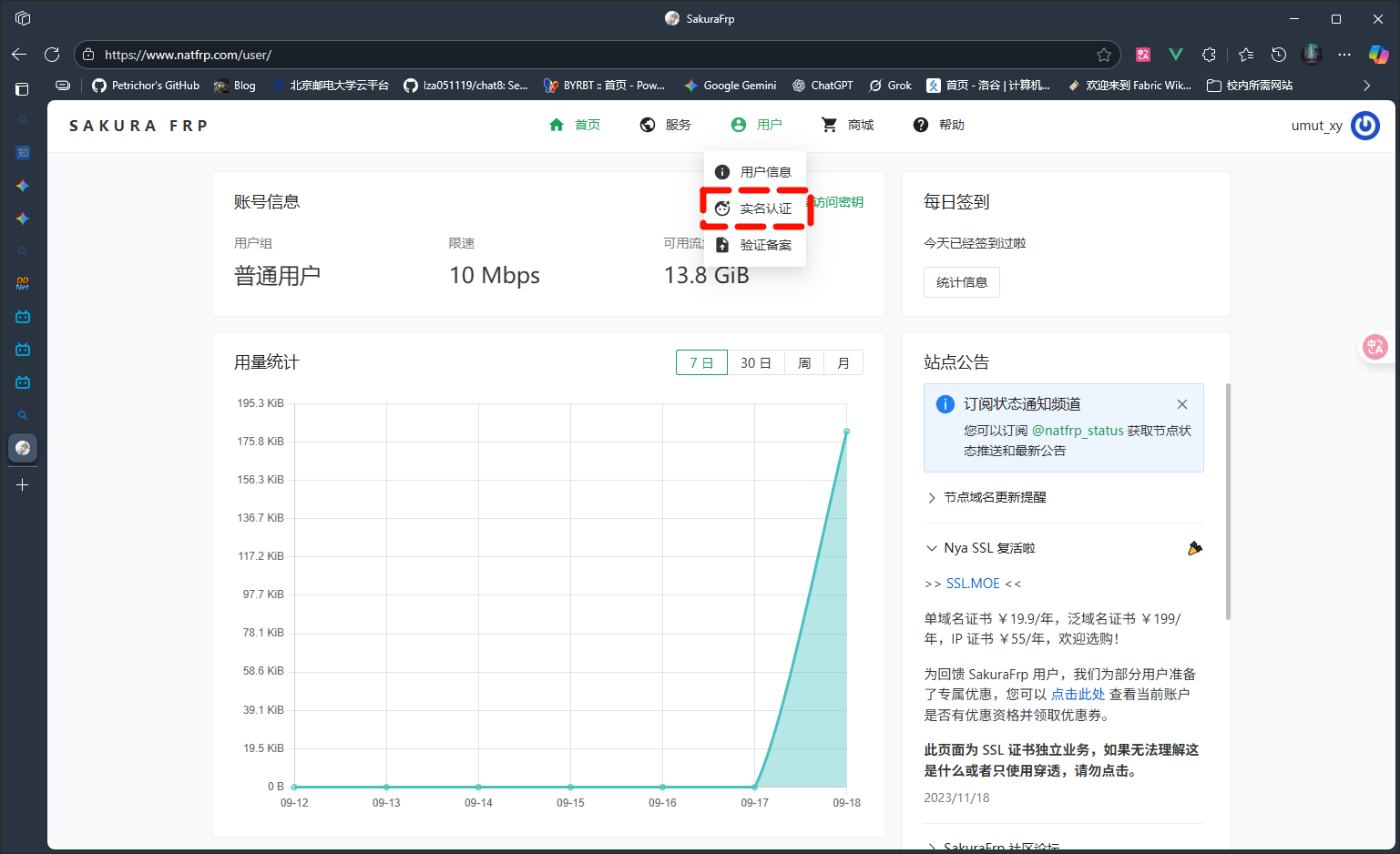
Task: Click the floating pink translate page bubble
Action: (1374, 346)
